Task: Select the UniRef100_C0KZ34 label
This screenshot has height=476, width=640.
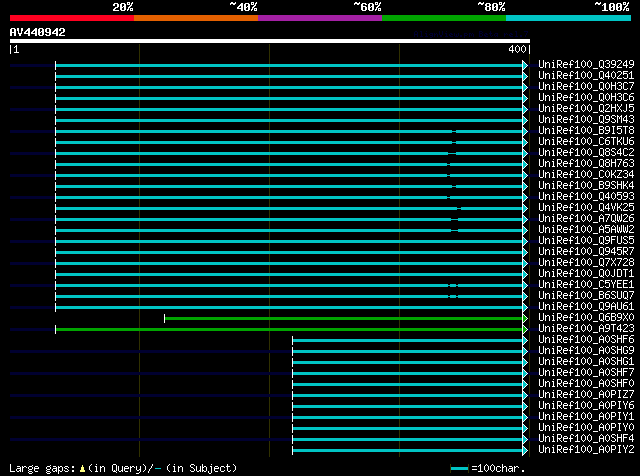Action: tap(586, 174)
